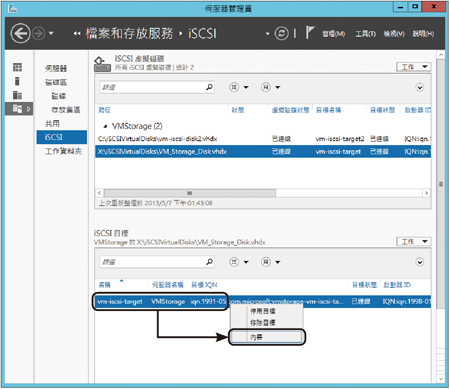Click the Server Manager title bar icon
The image size is (450, 389).
click(x=12, y=8)
